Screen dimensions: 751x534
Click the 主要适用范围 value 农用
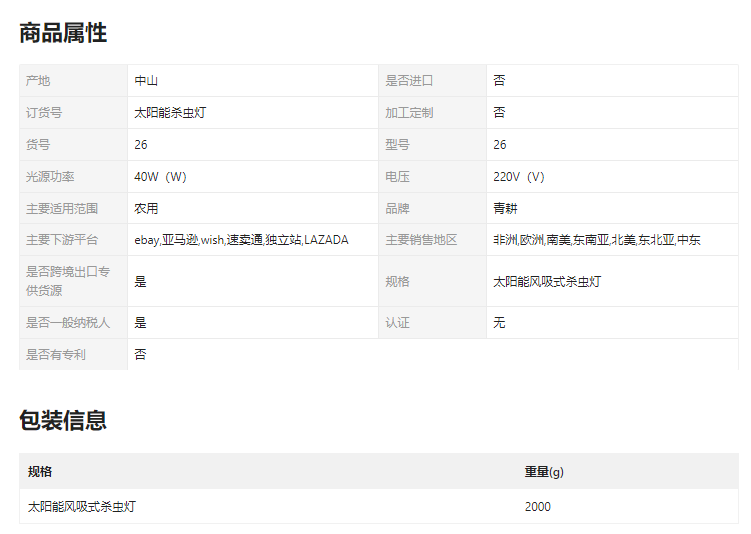point(146,209)
